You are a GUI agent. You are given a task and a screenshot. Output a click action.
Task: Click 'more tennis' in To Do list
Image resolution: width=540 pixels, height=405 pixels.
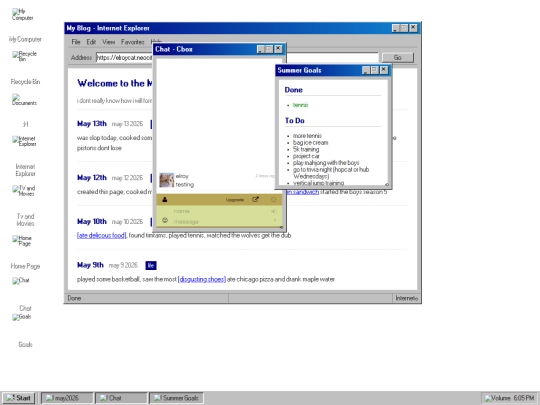tap(307, 136)
